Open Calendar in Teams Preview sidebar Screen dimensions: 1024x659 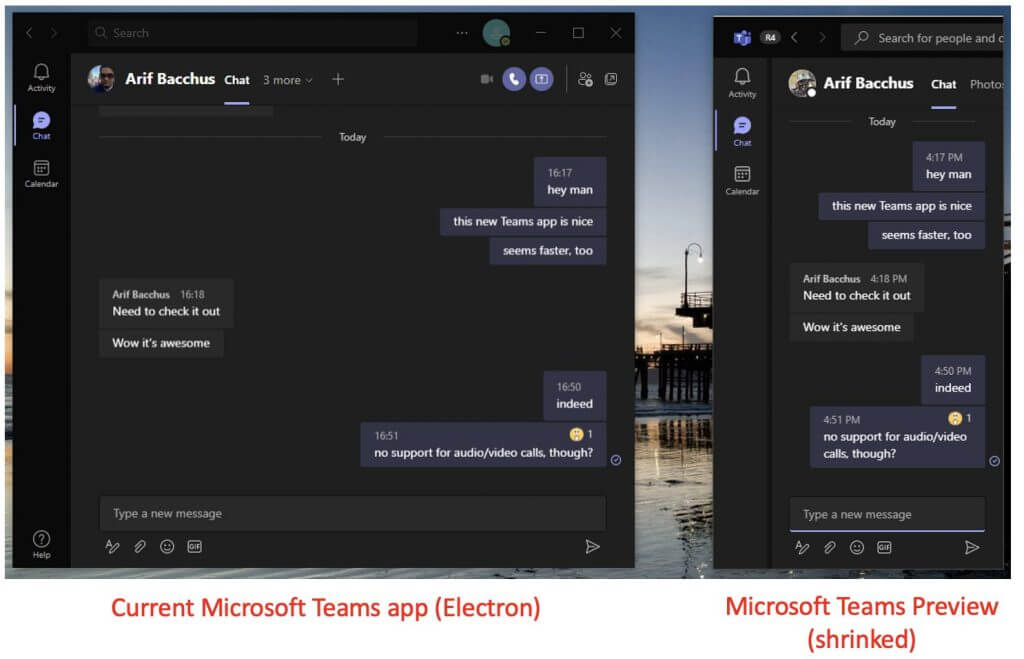click(743, 180)
